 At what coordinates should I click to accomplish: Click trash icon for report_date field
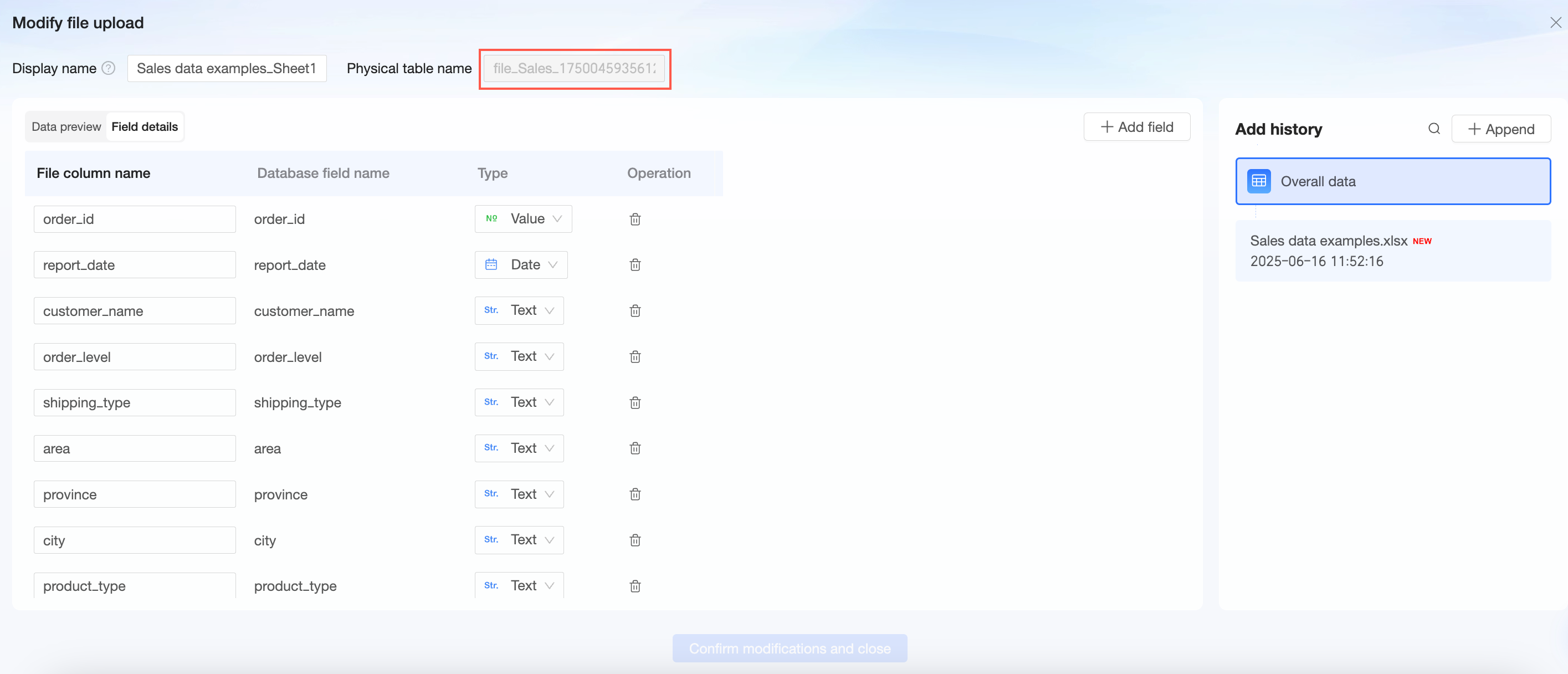click(x=635, y=265)
